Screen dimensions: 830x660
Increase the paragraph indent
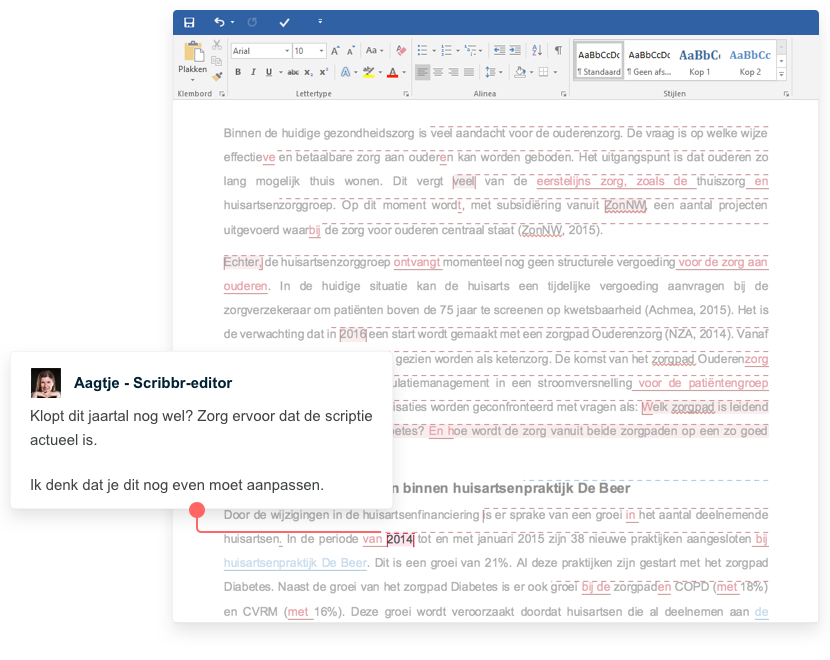(515, 51)
